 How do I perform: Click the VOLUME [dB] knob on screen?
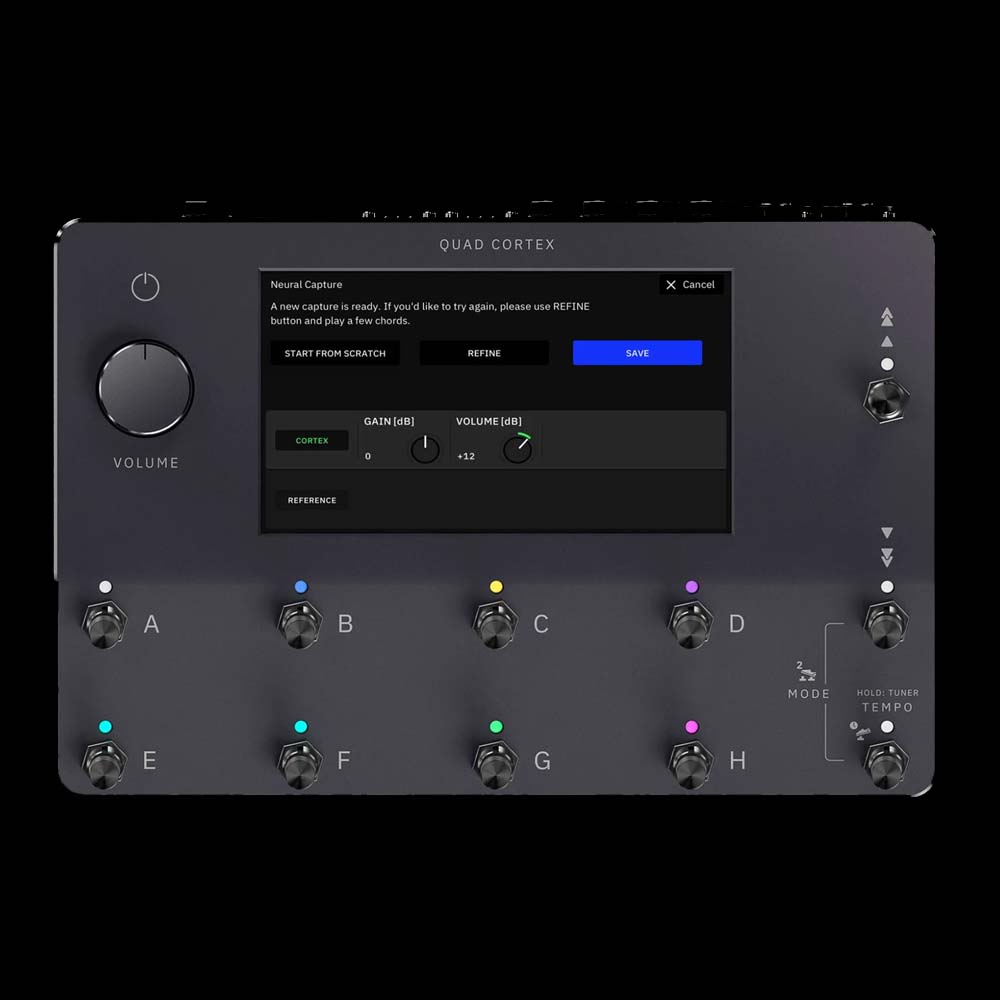[517, 449]
